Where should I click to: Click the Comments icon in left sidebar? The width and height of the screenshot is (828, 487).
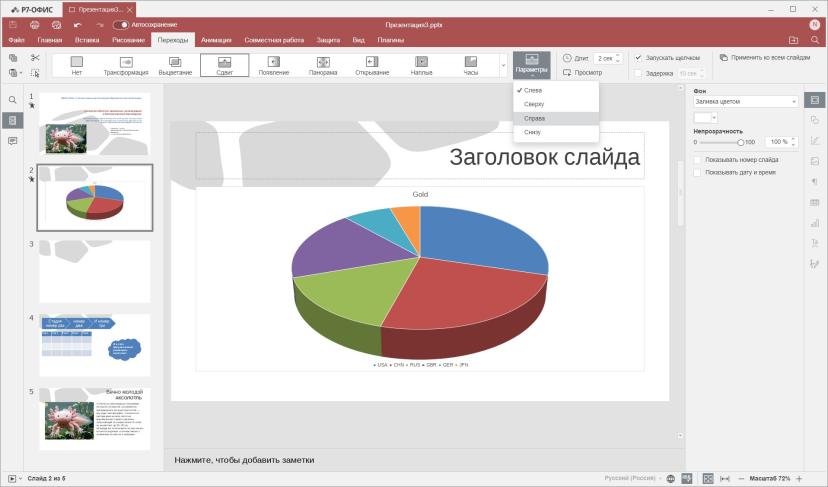[13, 141]
